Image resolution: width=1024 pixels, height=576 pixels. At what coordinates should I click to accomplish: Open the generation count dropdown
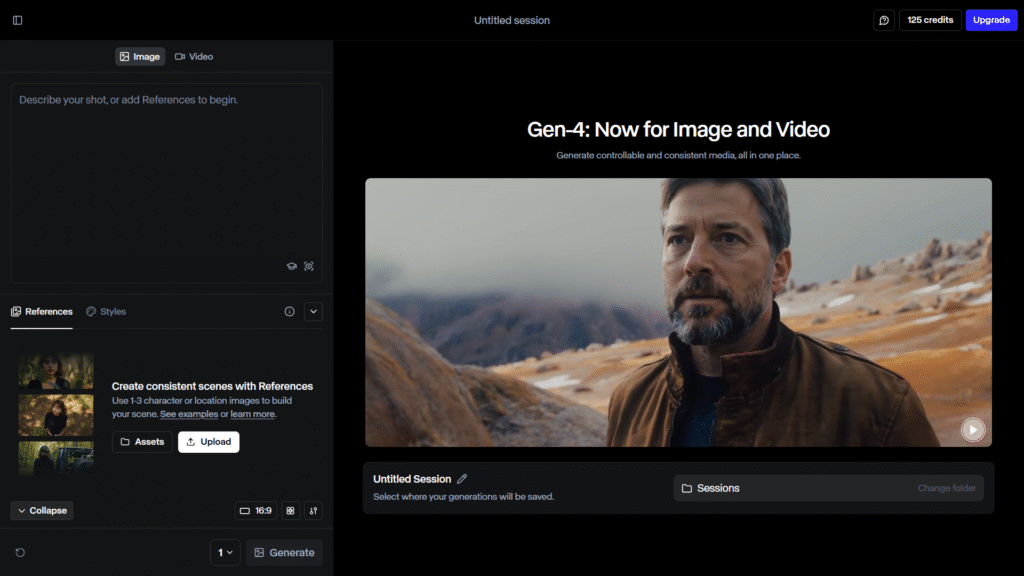click(225, 552)
